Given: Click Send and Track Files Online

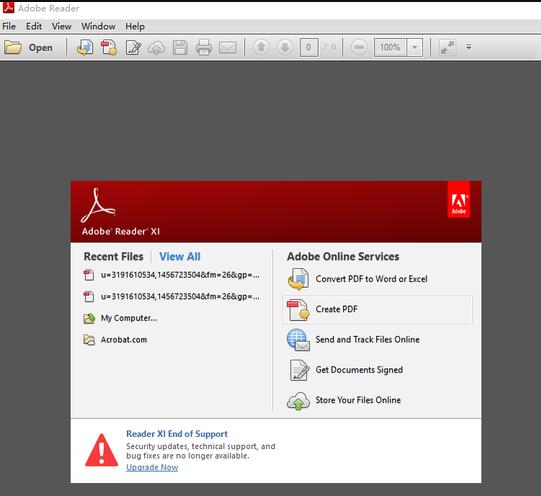Looking at the screenshot, I should (367, 339).
